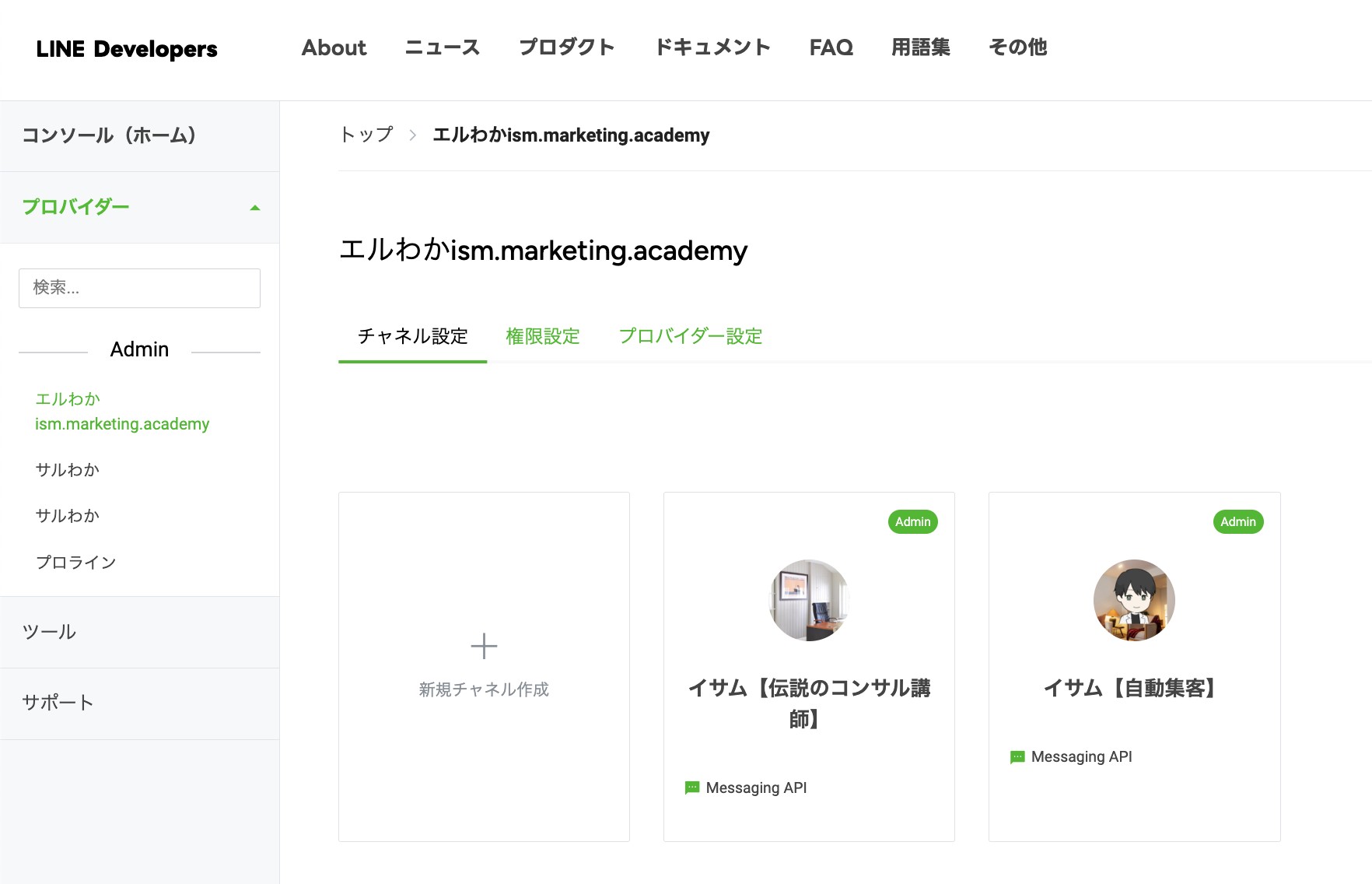Click Messaging API text on 自動集客 card
Viewport: 1372px width, 884px height.
click(x=1082, y=756)
